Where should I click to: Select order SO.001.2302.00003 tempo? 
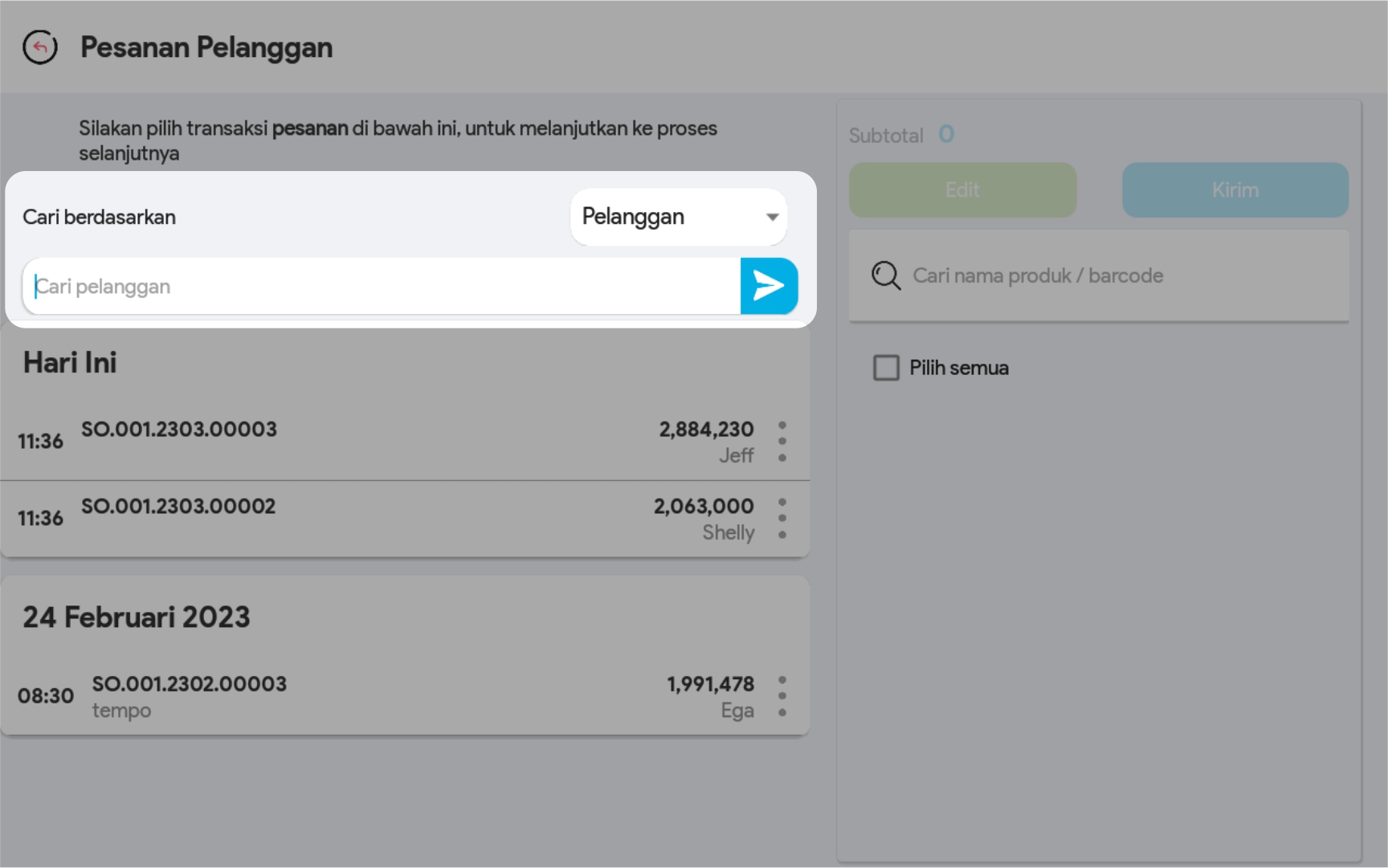pyautogui.click(x=189, y=685)
